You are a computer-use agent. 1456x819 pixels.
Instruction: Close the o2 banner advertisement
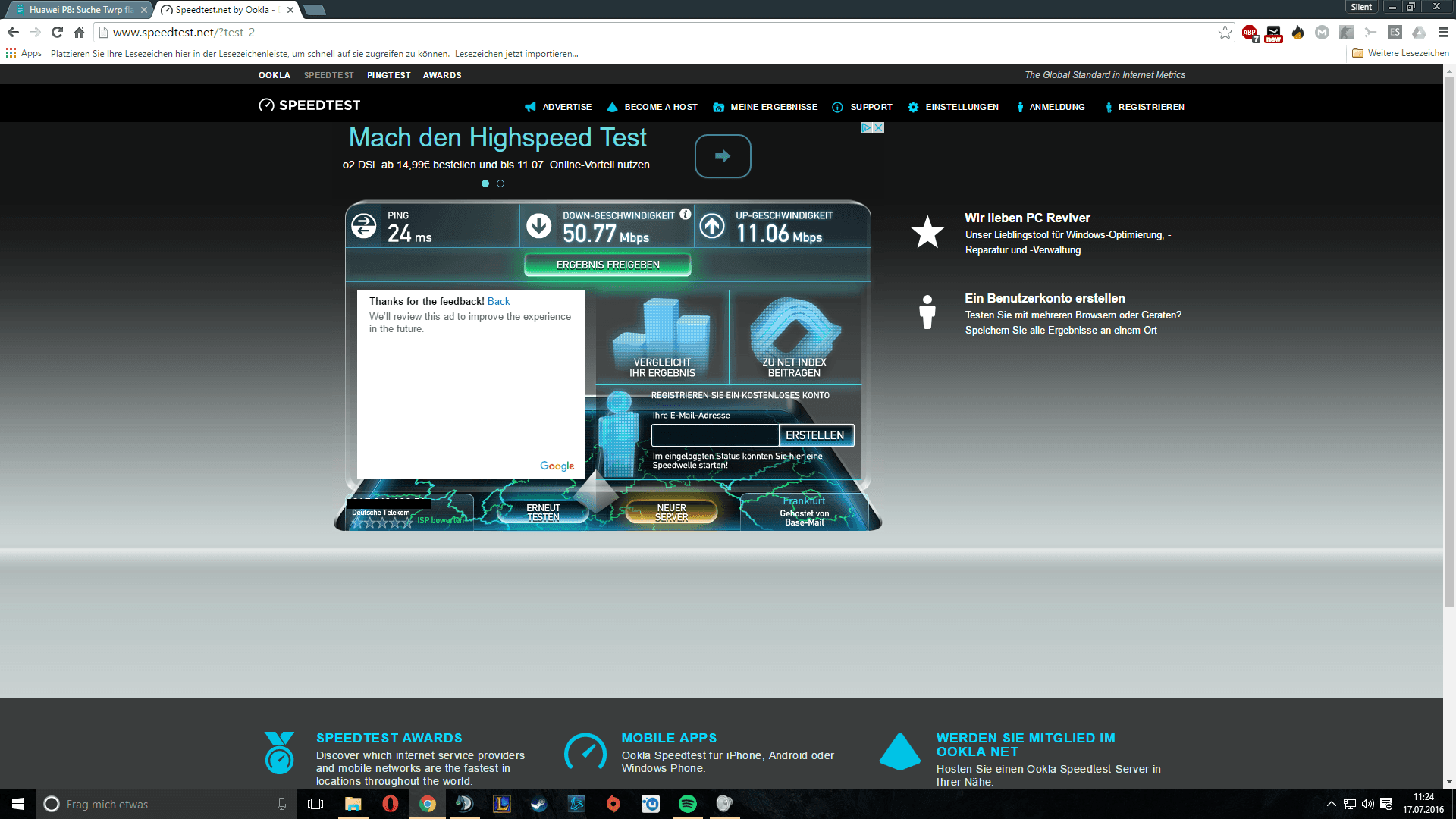[x=879, y=128]
